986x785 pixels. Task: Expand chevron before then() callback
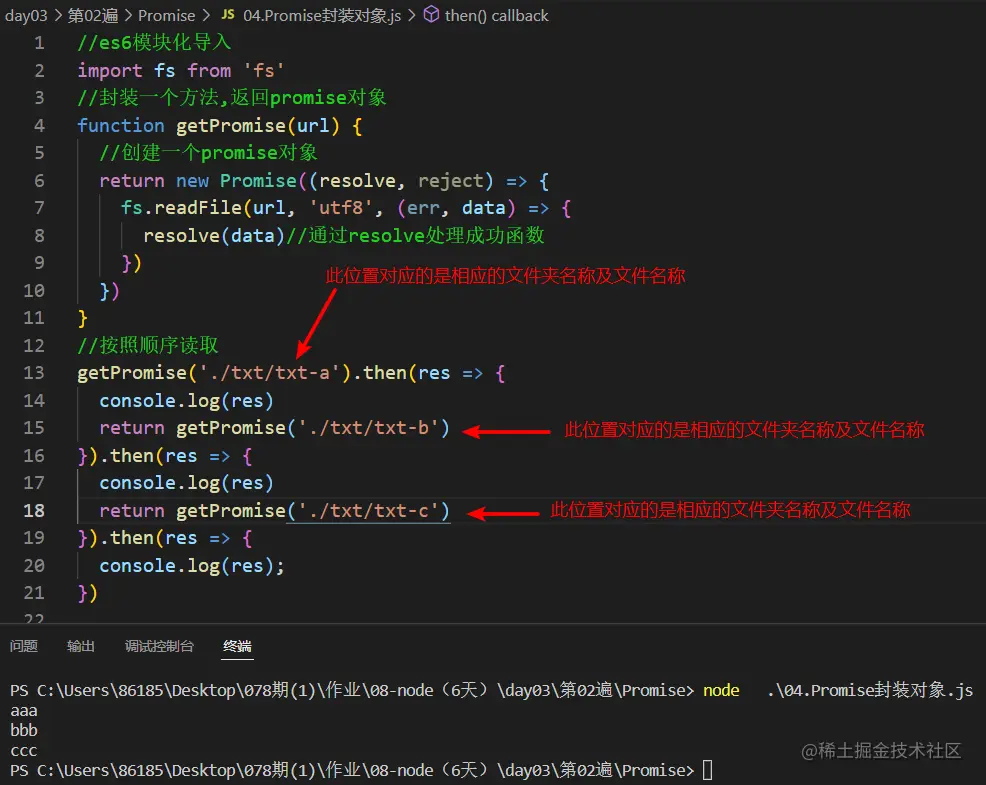(411, 15)
